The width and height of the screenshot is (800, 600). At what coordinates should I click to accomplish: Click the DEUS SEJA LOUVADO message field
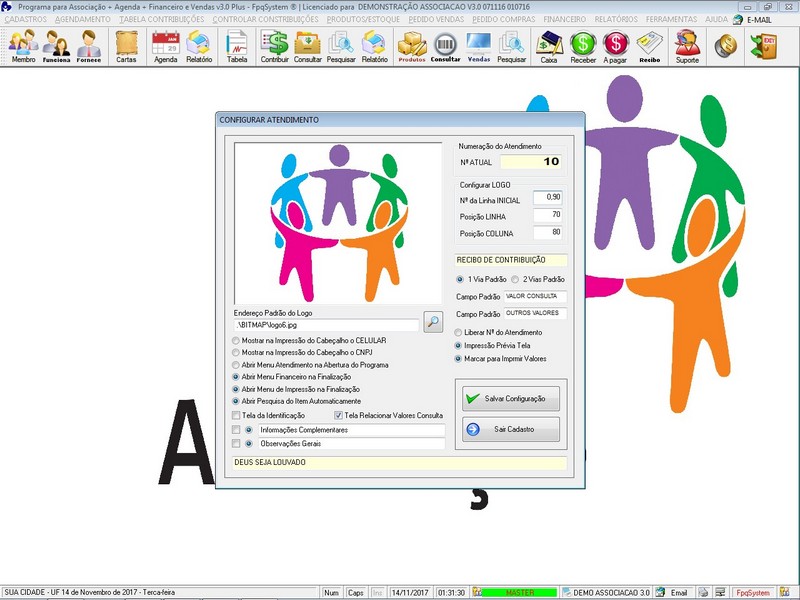point(399,462)
